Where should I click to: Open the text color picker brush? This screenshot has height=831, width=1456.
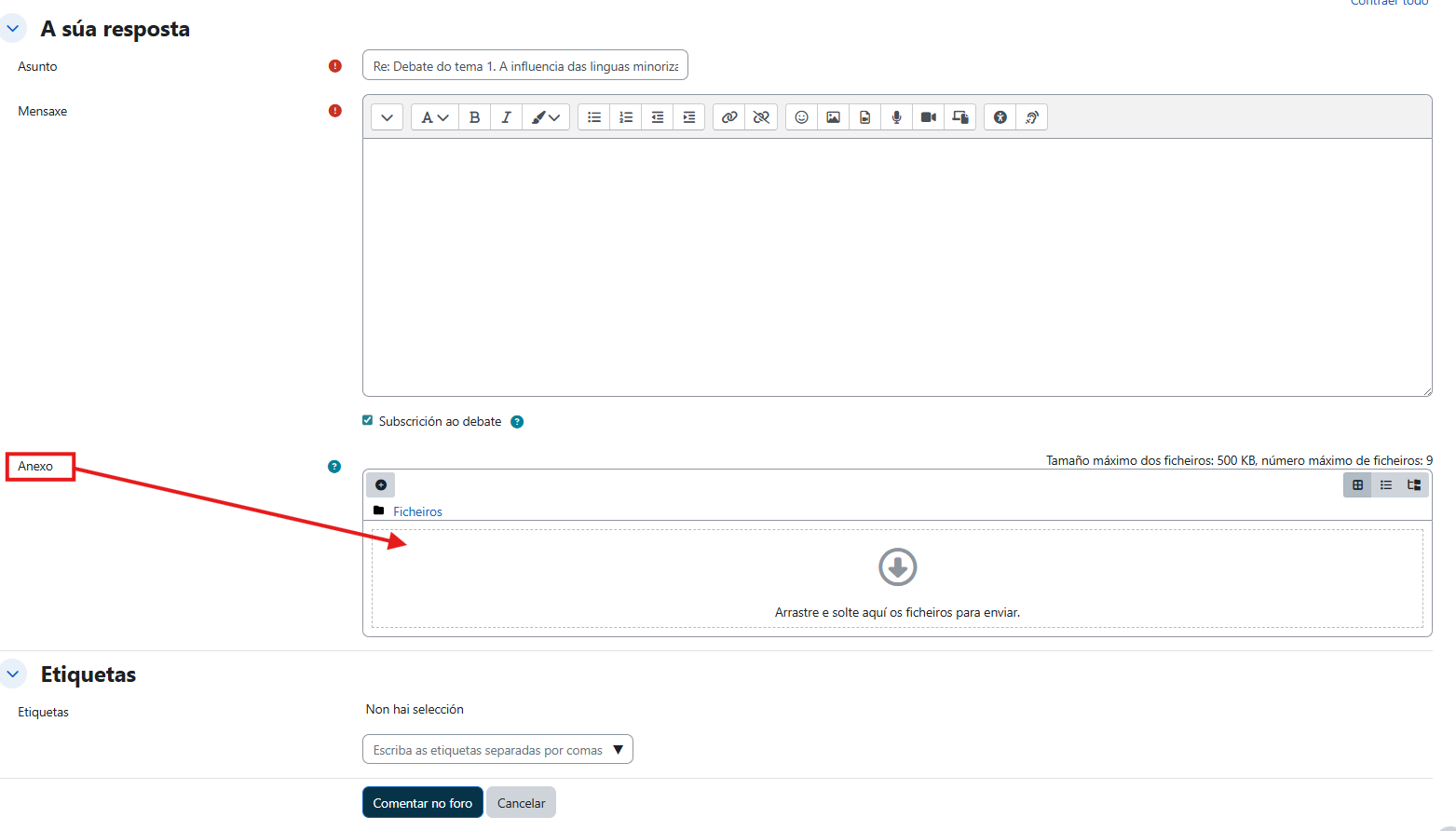point(545,117)
